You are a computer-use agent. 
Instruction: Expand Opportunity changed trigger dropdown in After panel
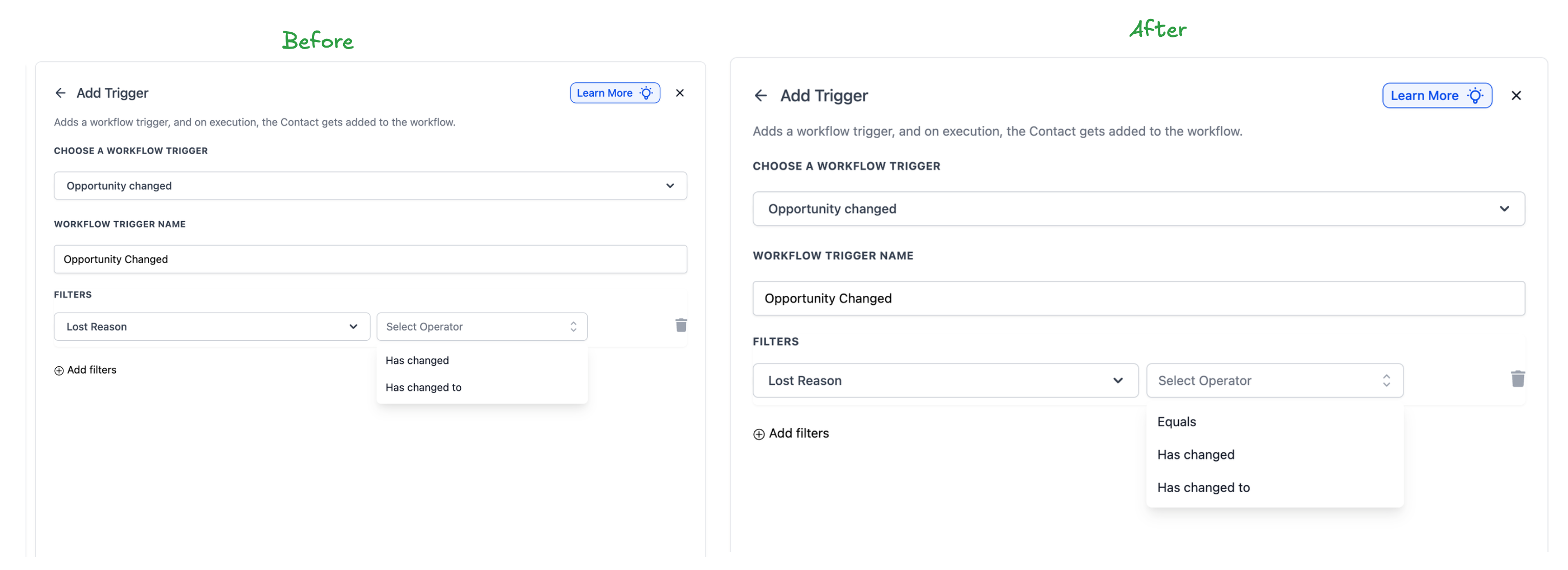(x=1138, y=209)
